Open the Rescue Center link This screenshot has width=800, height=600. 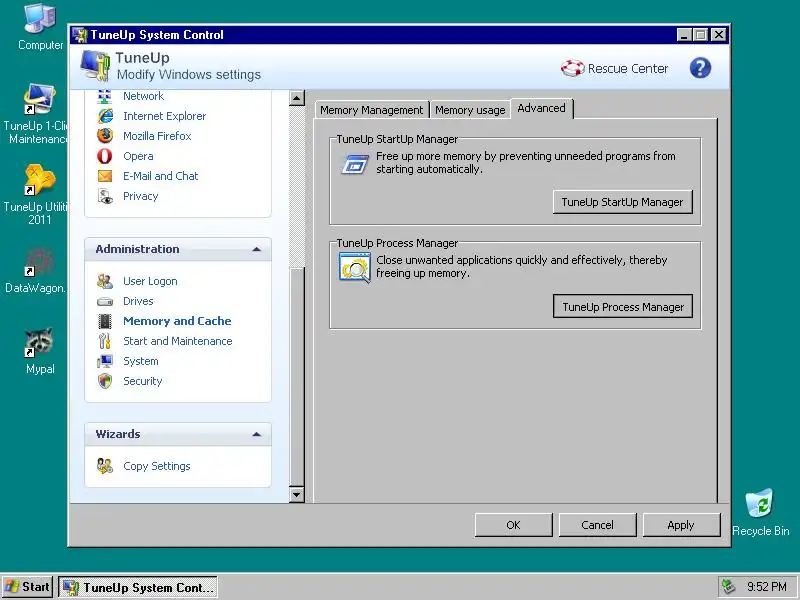tap(628, 68)
